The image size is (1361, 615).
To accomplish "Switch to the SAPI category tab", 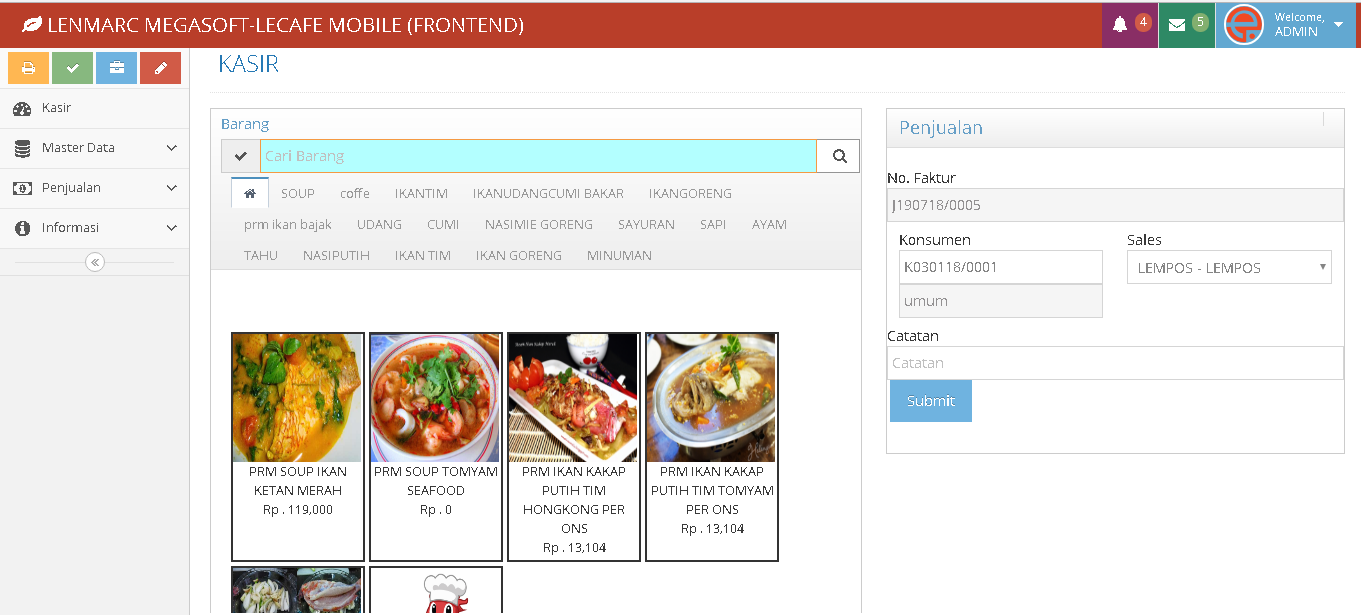I will click(713, 224).
